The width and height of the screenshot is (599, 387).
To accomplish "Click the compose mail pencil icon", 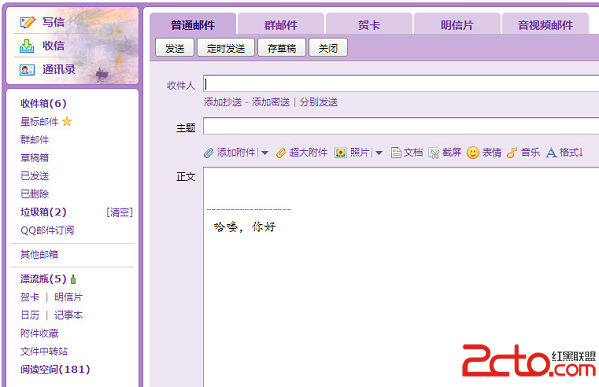I will point(28,22).
